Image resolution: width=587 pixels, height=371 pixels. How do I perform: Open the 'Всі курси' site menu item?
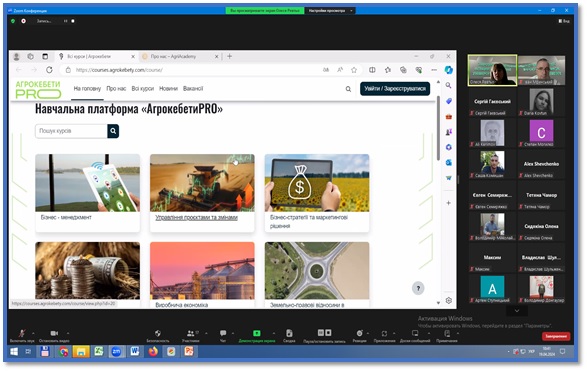(143, 89)
